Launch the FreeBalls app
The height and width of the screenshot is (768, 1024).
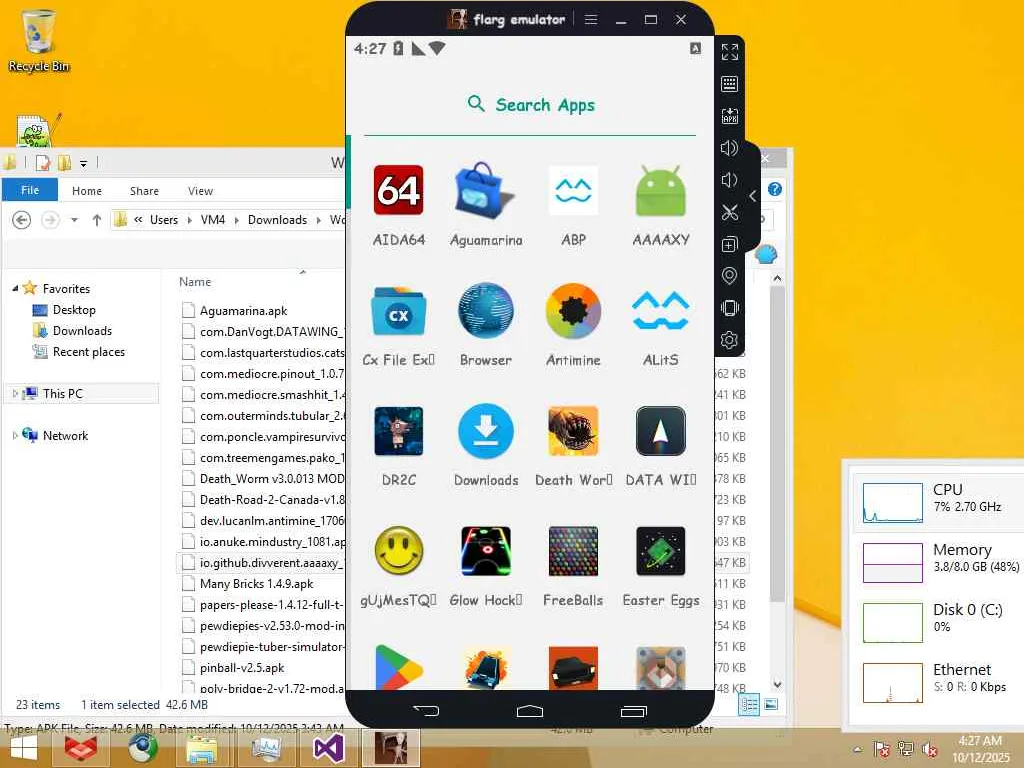[573, 551]
